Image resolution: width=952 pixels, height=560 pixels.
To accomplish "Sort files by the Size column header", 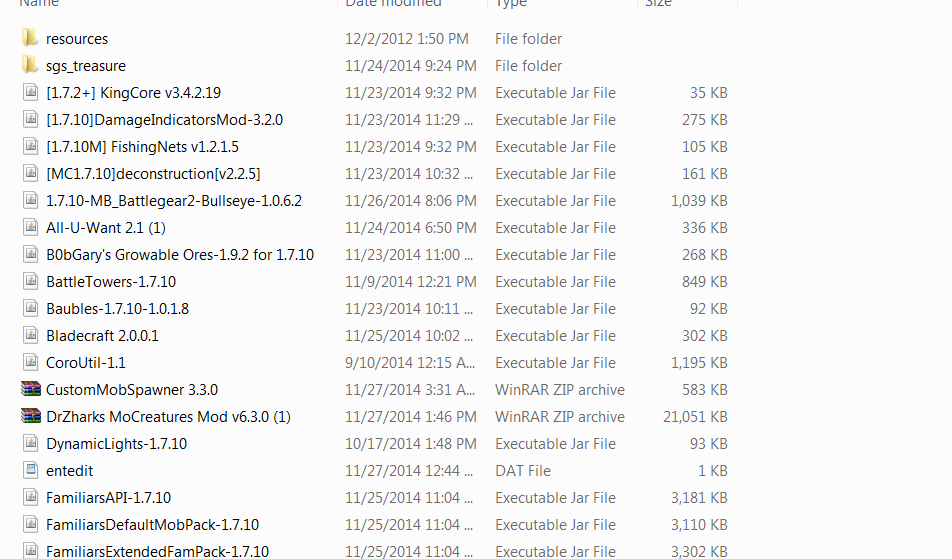I will [658, 3].
